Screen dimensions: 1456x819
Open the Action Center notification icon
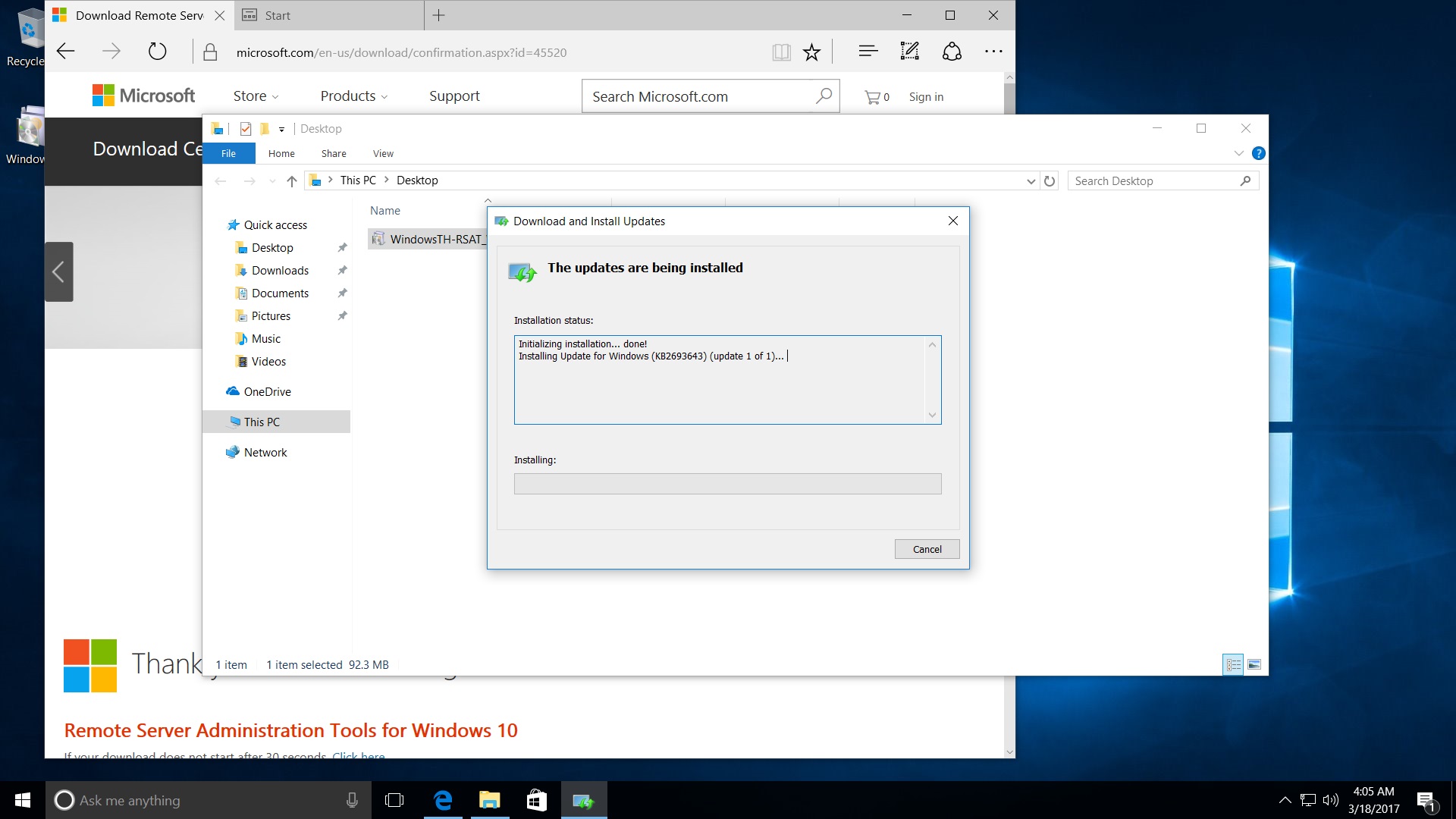tap(1426, 801)
